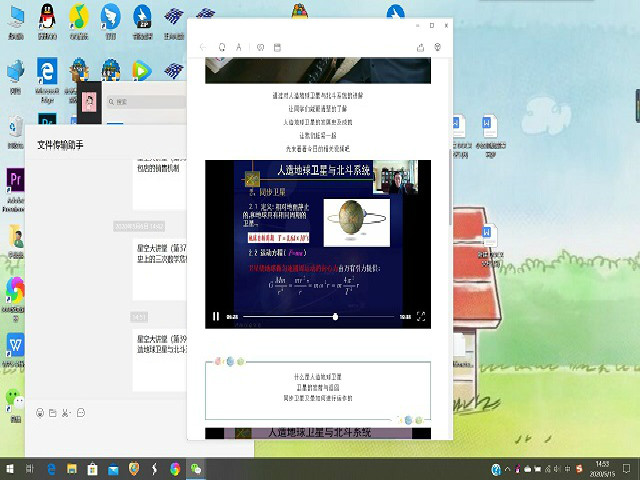
Task: Click the profile avatar in WeChat sidebar
Action: 89,102
